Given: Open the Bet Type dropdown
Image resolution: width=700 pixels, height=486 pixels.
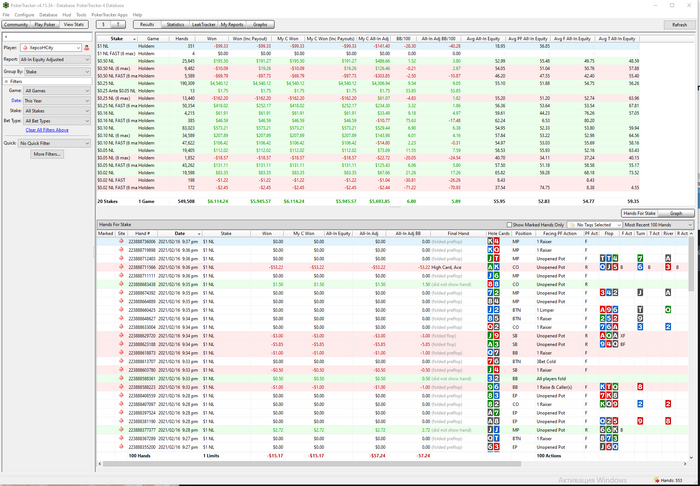Looking at the screenshot, I should [57, 121].
